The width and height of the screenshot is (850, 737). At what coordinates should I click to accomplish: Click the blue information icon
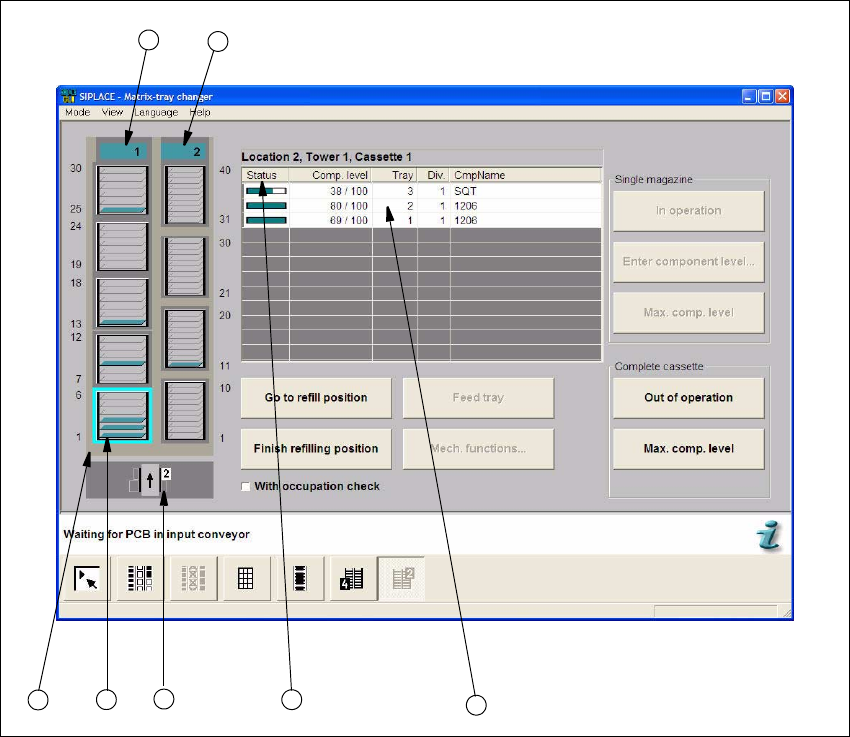(x=768, y=537)
